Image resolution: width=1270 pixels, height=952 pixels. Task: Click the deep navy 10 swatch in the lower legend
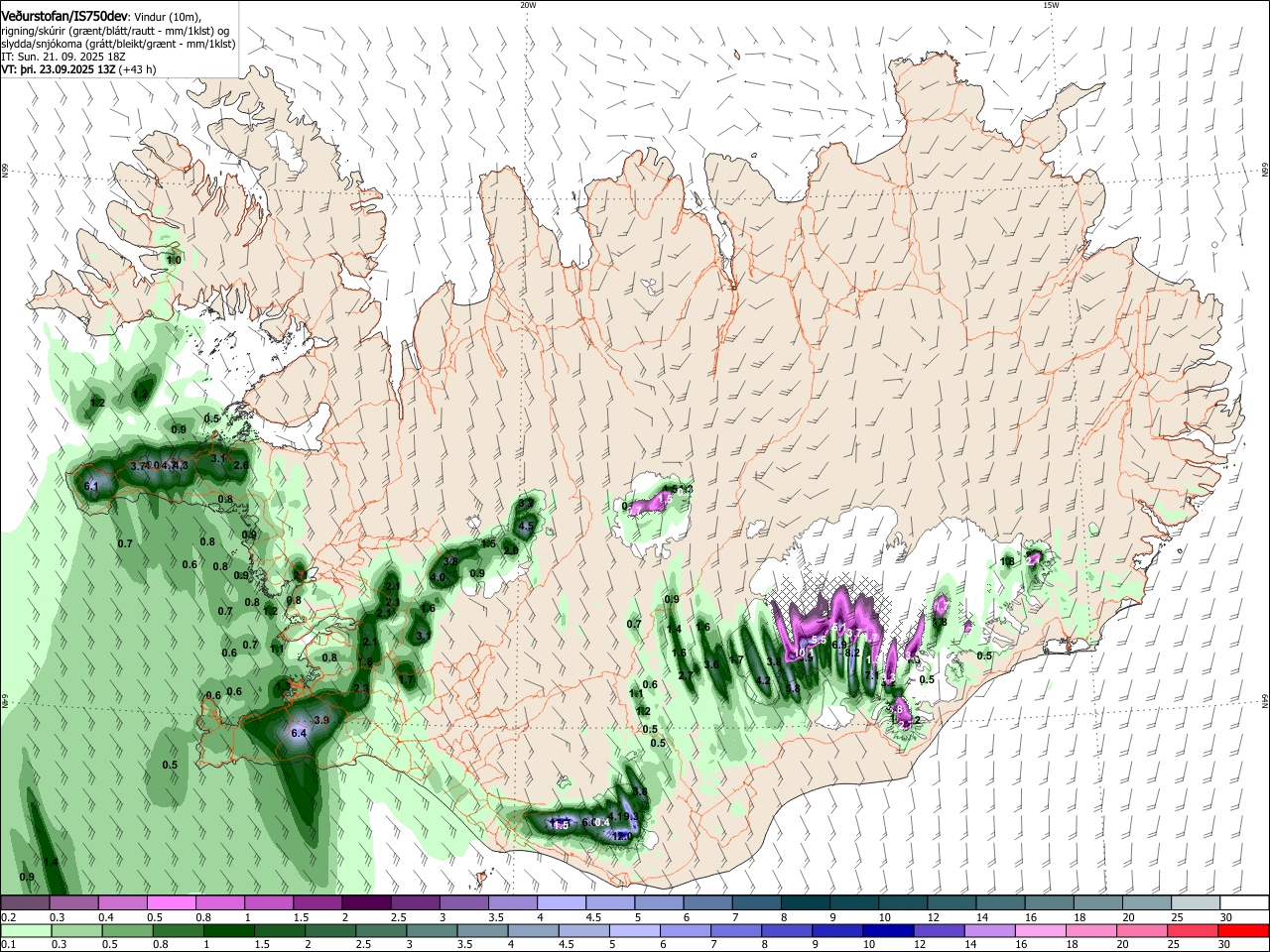[x=889, y=930]
